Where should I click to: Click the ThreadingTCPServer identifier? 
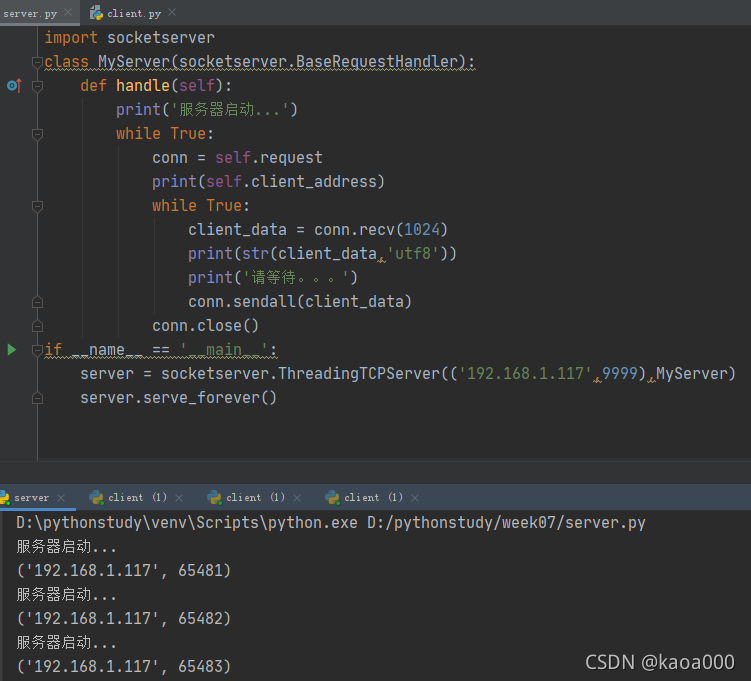pyautogui.click(x=359, y=374)
